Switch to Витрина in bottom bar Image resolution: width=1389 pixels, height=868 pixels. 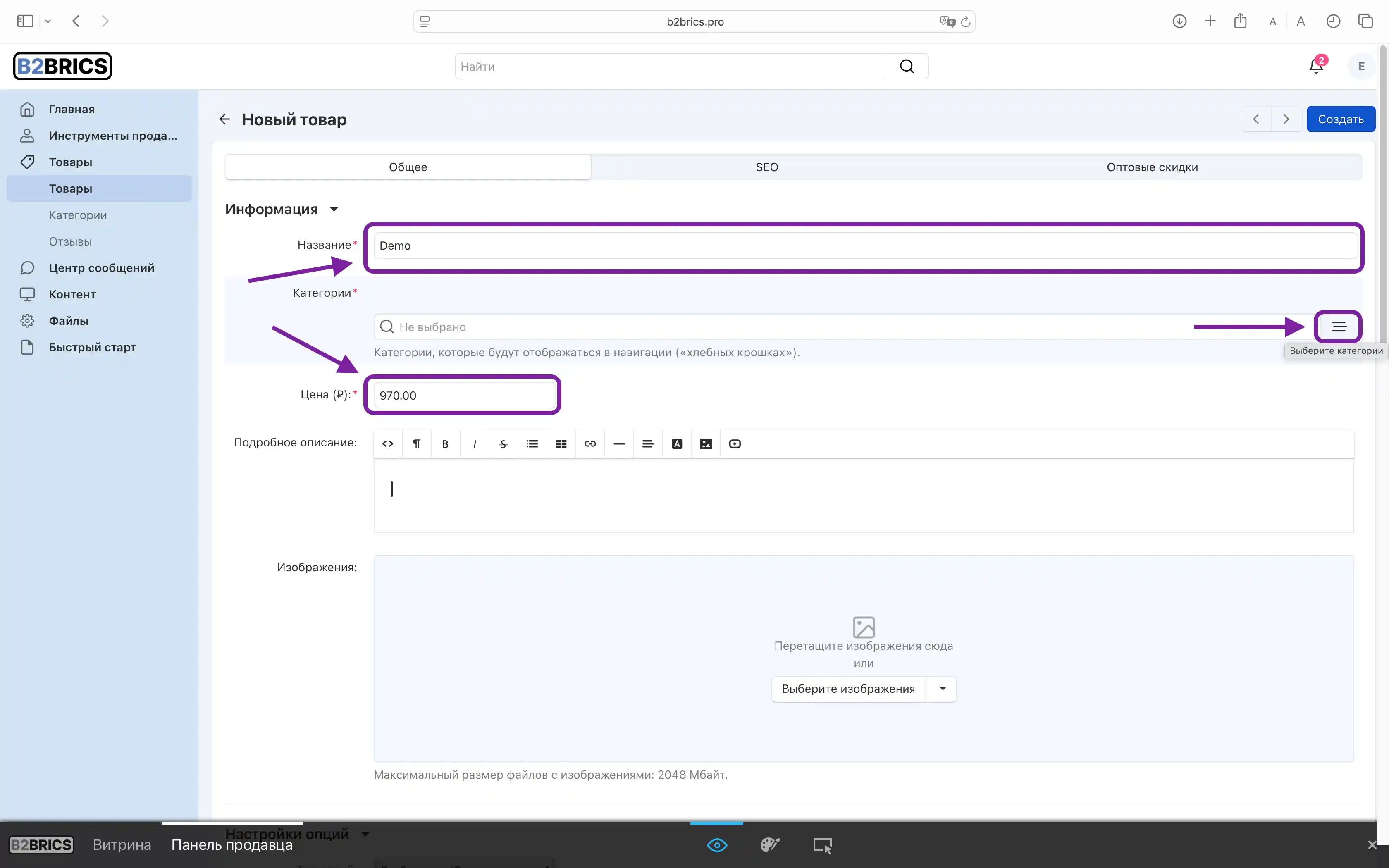click(x=122, y=845)
